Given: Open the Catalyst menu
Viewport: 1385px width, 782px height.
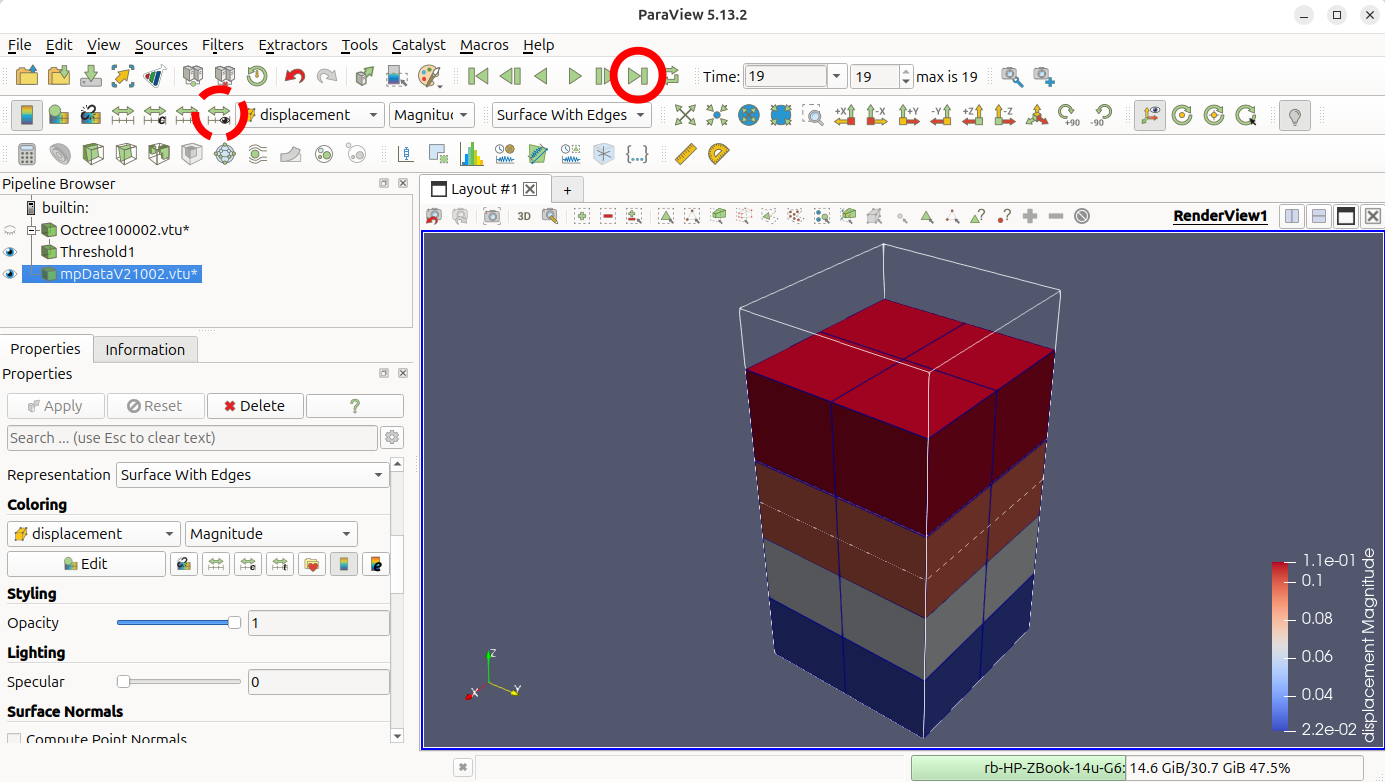Looking at the screenshot, I should point(419,45).
